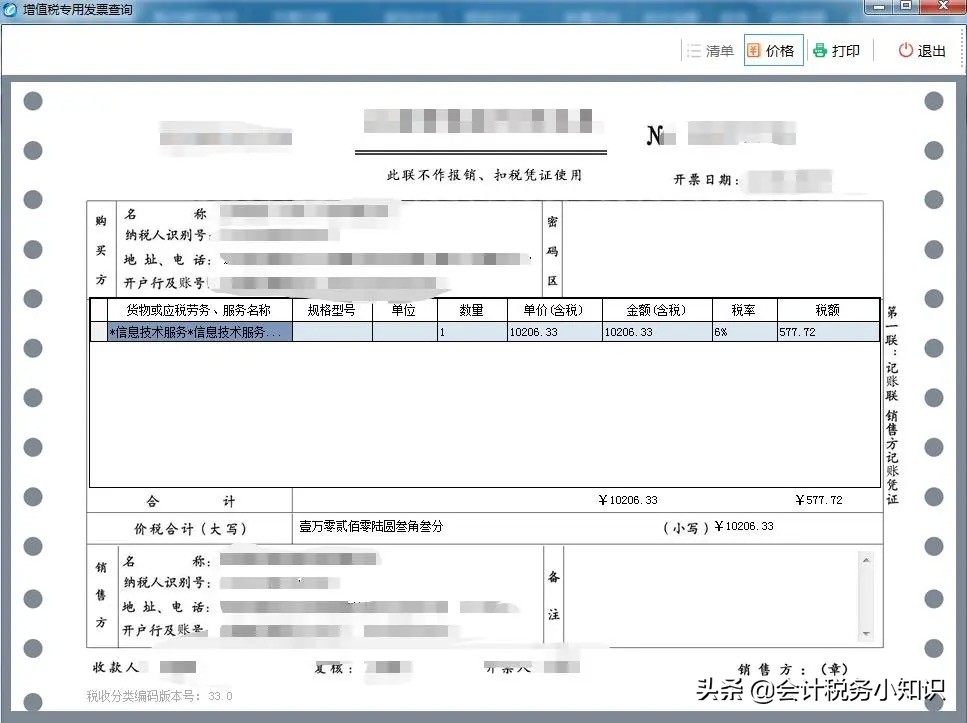Toggle the highlighted invoice line selection
This screenshot has height=723, width=967.
click(x=193, y=331)
